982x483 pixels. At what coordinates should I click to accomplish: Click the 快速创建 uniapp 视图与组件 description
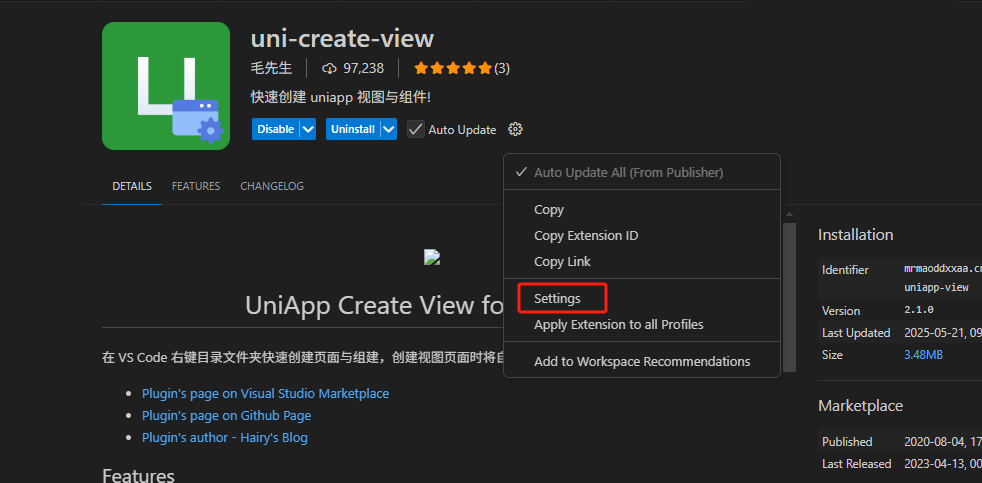click(341, 98)
